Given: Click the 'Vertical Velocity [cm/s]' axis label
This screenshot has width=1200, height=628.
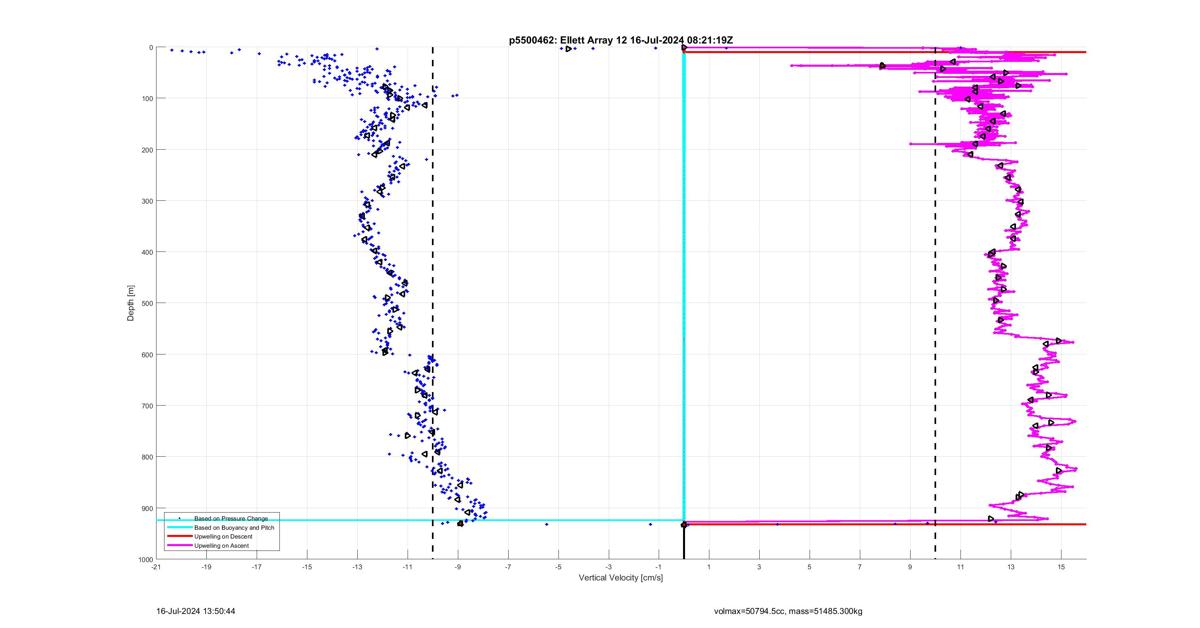Looking at the screenshot, I should click(621, 578).
